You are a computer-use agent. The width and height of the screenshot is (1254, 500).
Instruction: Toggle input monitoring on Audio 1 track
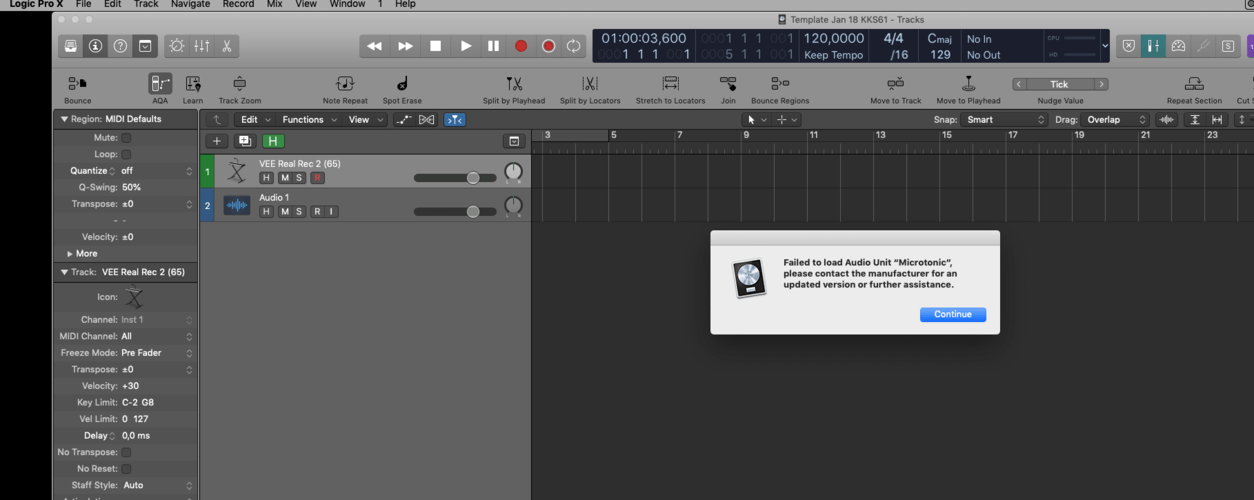point(331,212)
